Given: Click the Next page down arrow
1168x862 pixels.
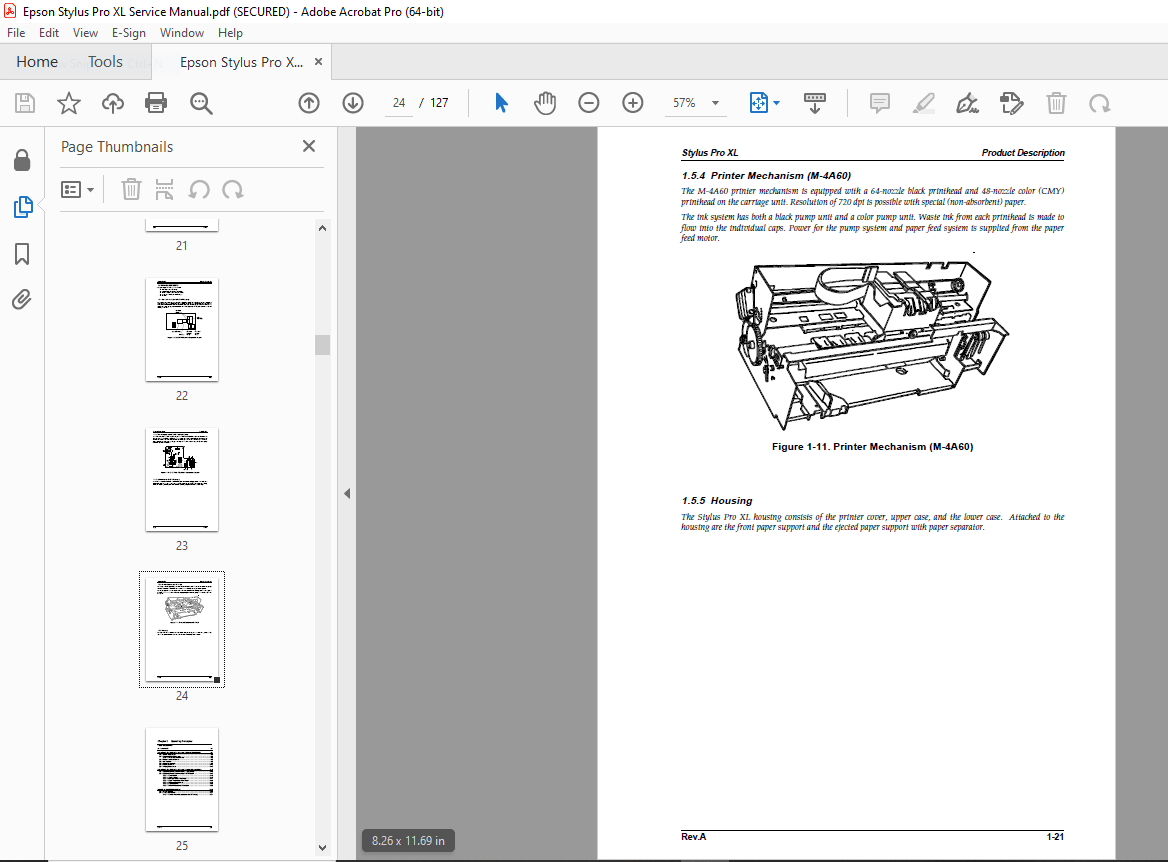Looking at the screenshot, I should (352, 102).
